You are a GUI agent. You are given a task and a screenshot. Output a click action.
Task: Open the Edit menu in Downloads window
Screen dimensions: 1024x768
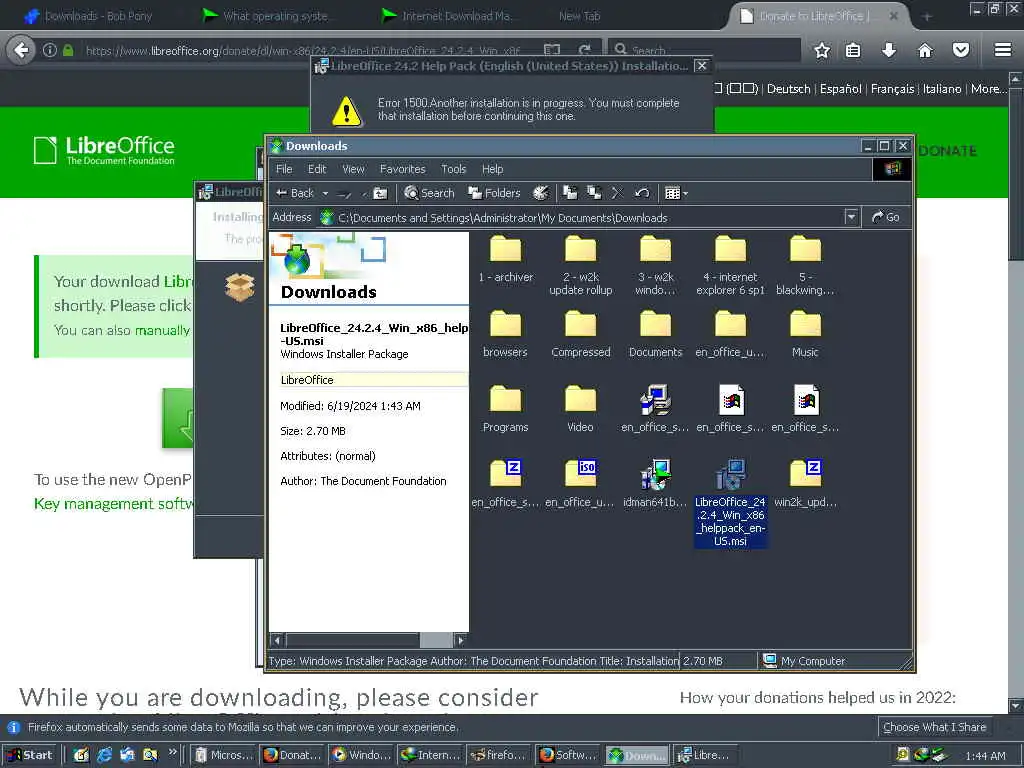click(317, 169)
